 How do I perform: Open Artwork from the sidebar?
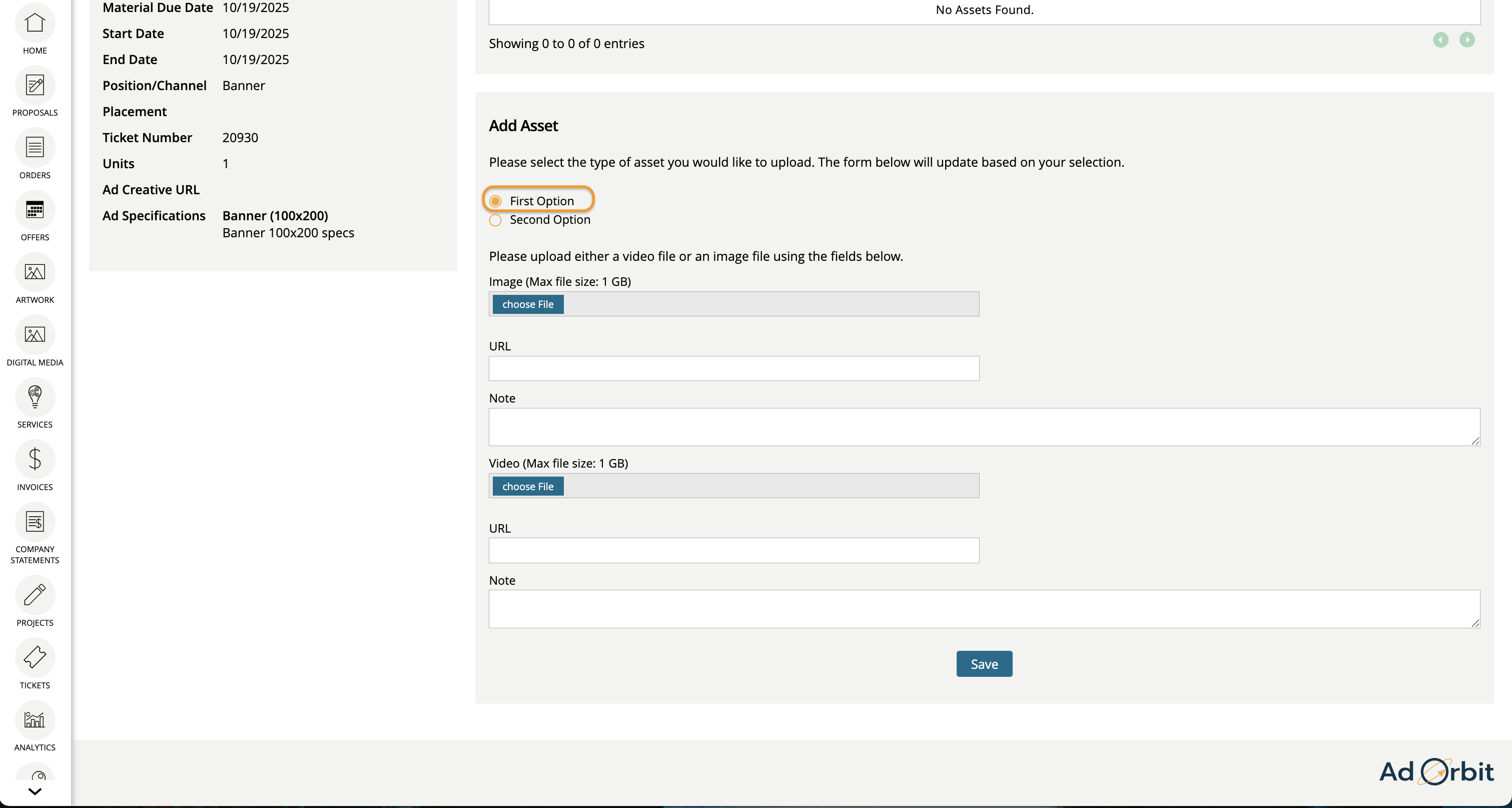(x=35, y=272)
